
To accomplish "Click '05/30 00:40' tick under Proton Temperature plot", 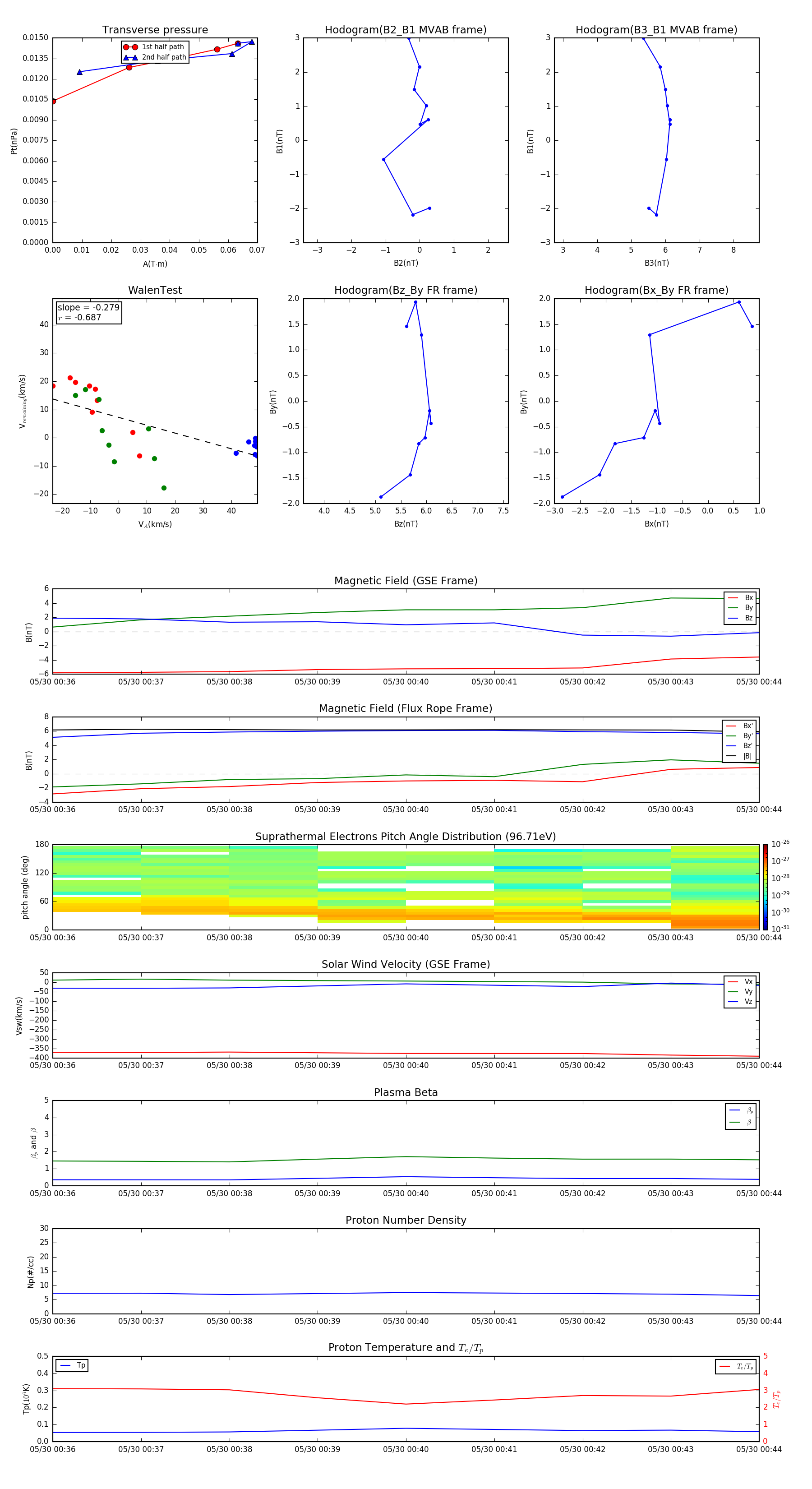I will tap(406, 1449).
